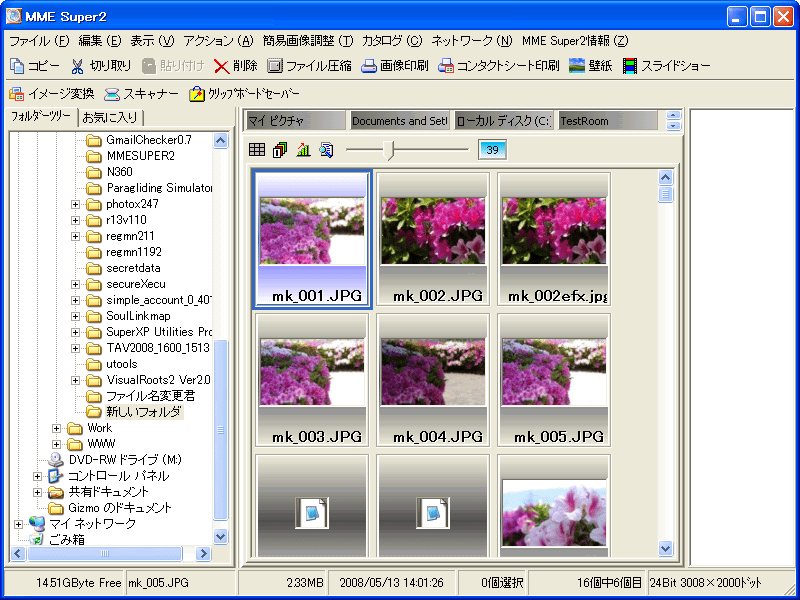800x600 pixels.
Task: Set image as Wallpaper (壁紙)
Action: (577, 66)
